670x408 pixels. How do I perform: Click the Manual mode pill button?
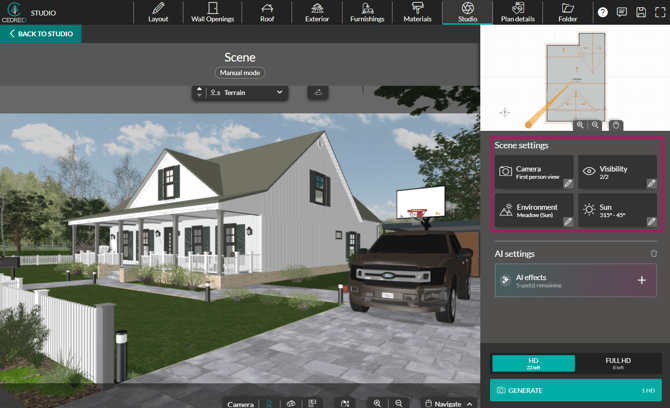point(240,73)
